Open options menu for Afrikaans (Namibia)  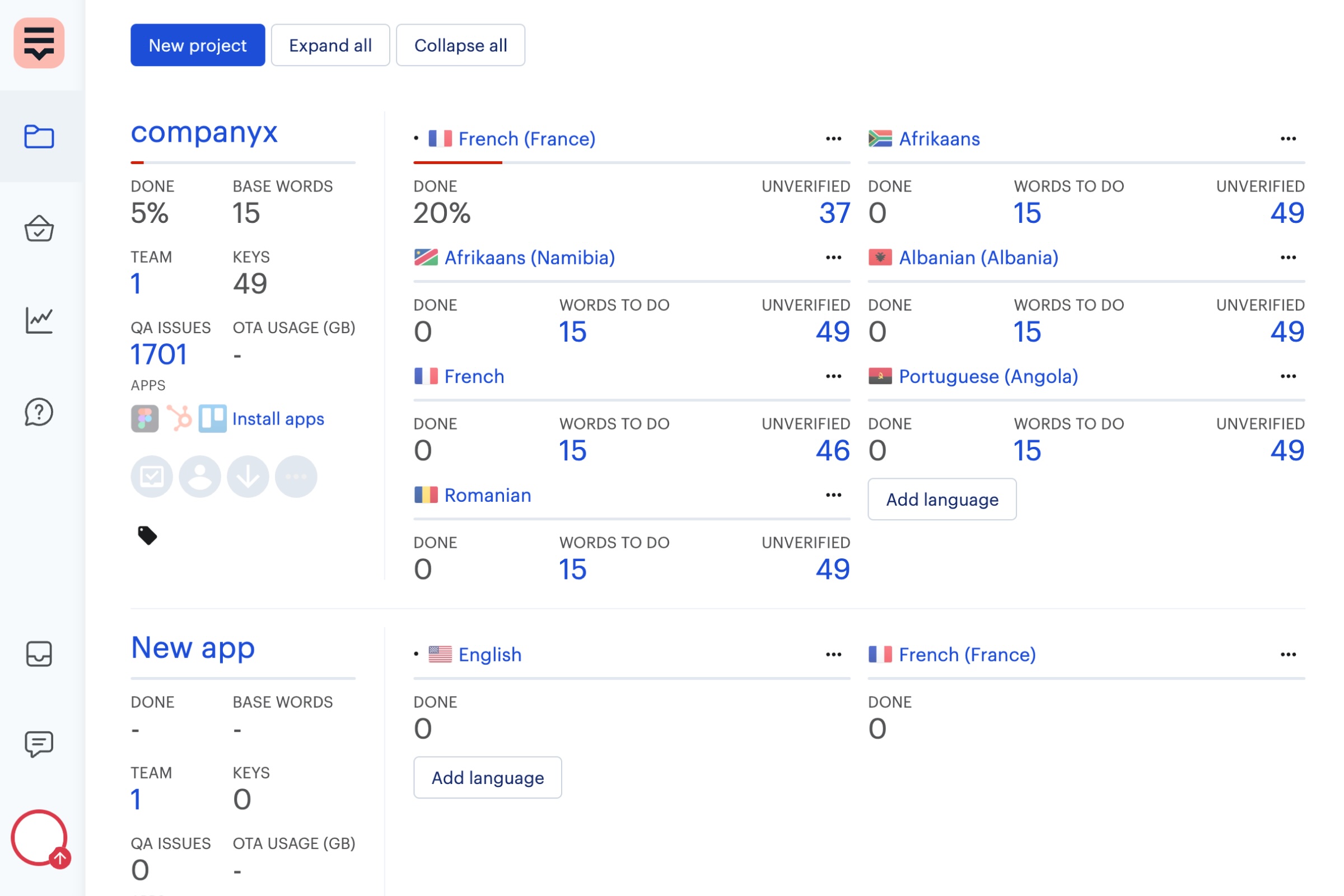pyautogui.click(x=834, y=258)
